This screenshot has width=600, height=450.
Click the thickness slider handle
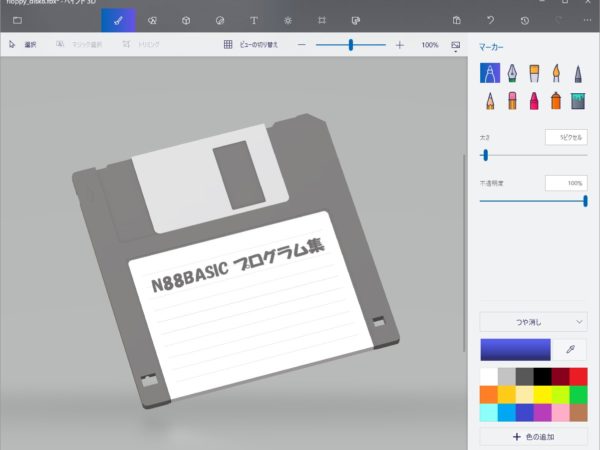485,155
